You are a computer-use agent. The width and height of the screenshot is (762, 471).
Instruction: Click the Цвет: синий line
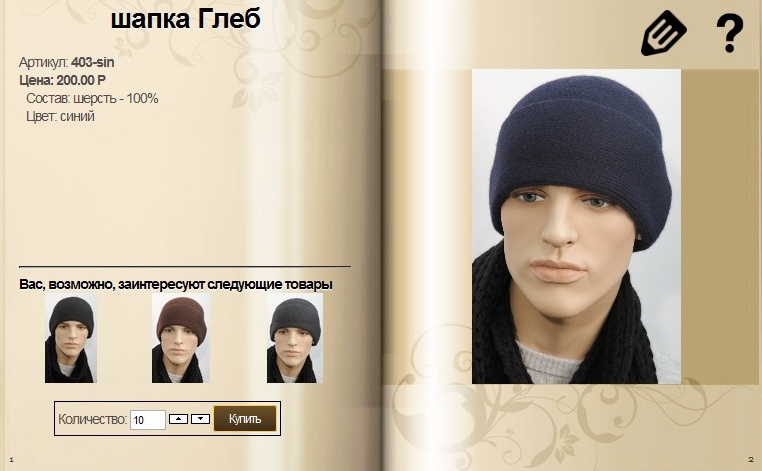60,116
